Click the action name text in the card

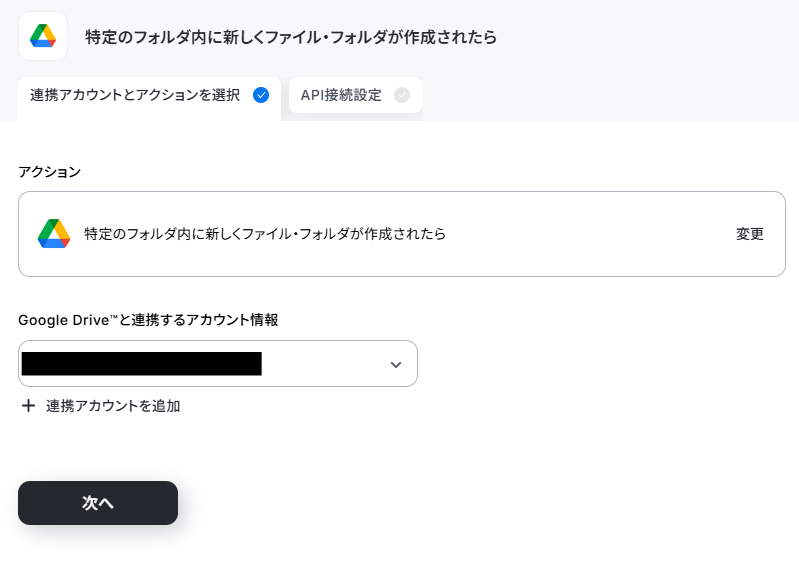click(x=265, y=234)
